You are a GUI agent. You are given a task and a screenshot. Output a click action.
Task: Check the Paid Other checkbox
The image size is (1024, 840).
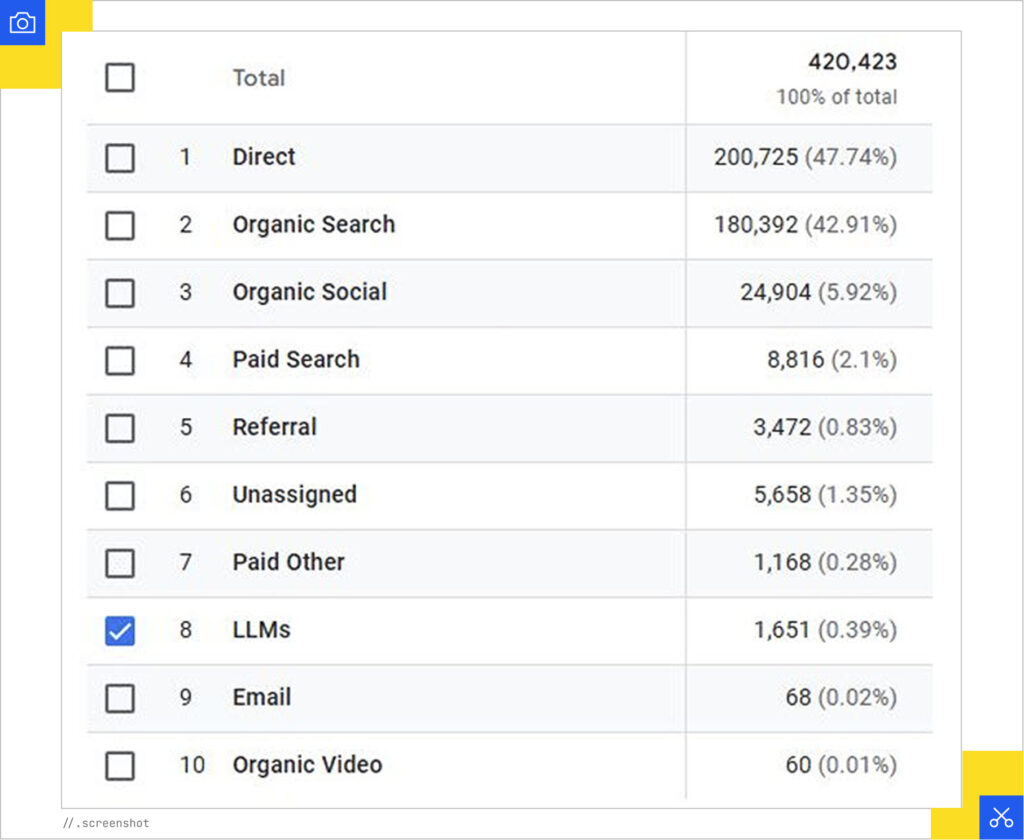(x=120, y=562)
